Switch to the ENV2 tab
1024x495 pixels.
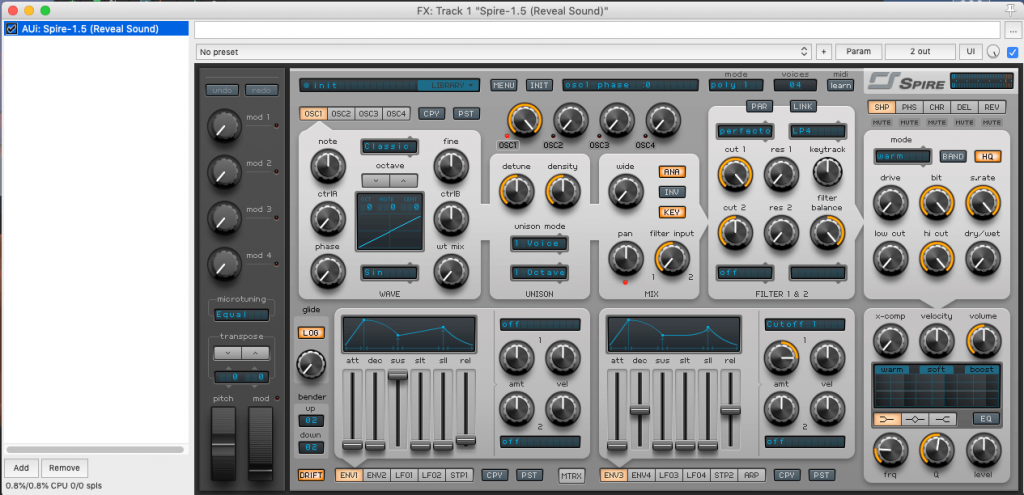376,475
